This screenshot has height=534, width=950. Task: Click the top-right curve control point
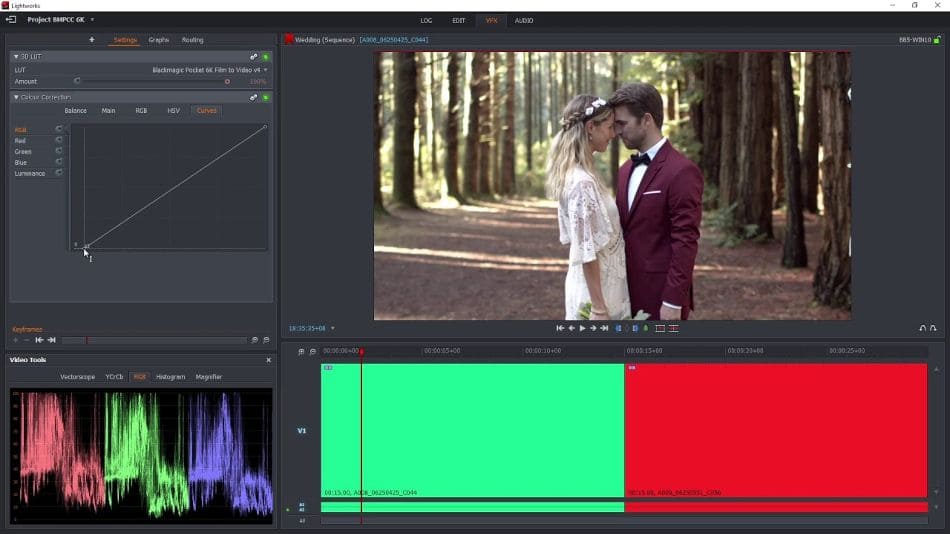265,127
